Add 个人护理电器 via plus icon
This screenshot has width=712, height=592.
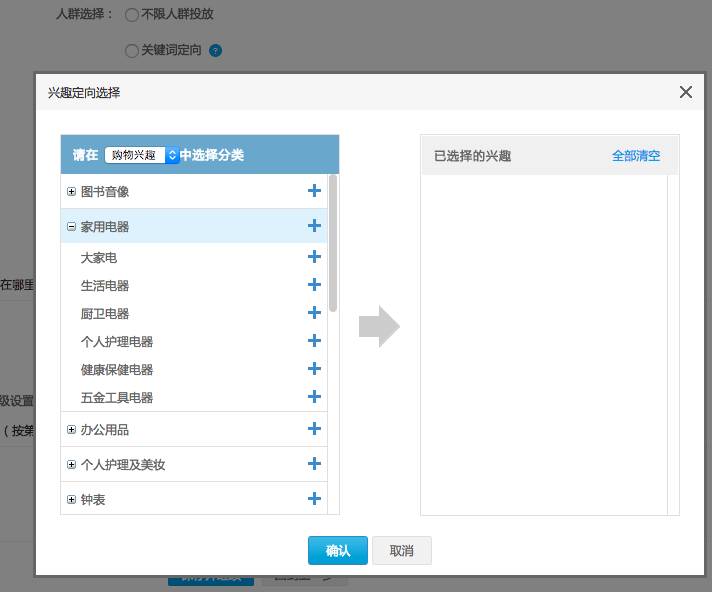314,341
